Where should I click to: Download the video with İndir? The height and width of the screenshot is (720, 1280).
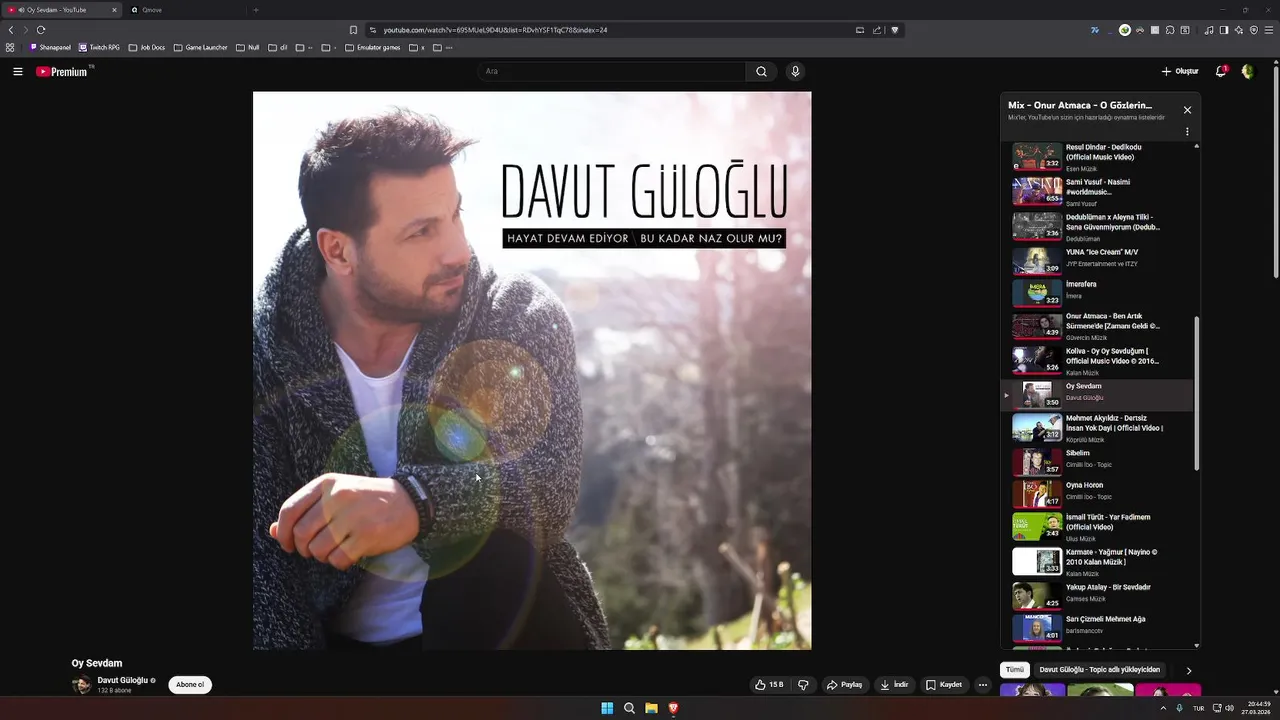[x=894, y=685]
